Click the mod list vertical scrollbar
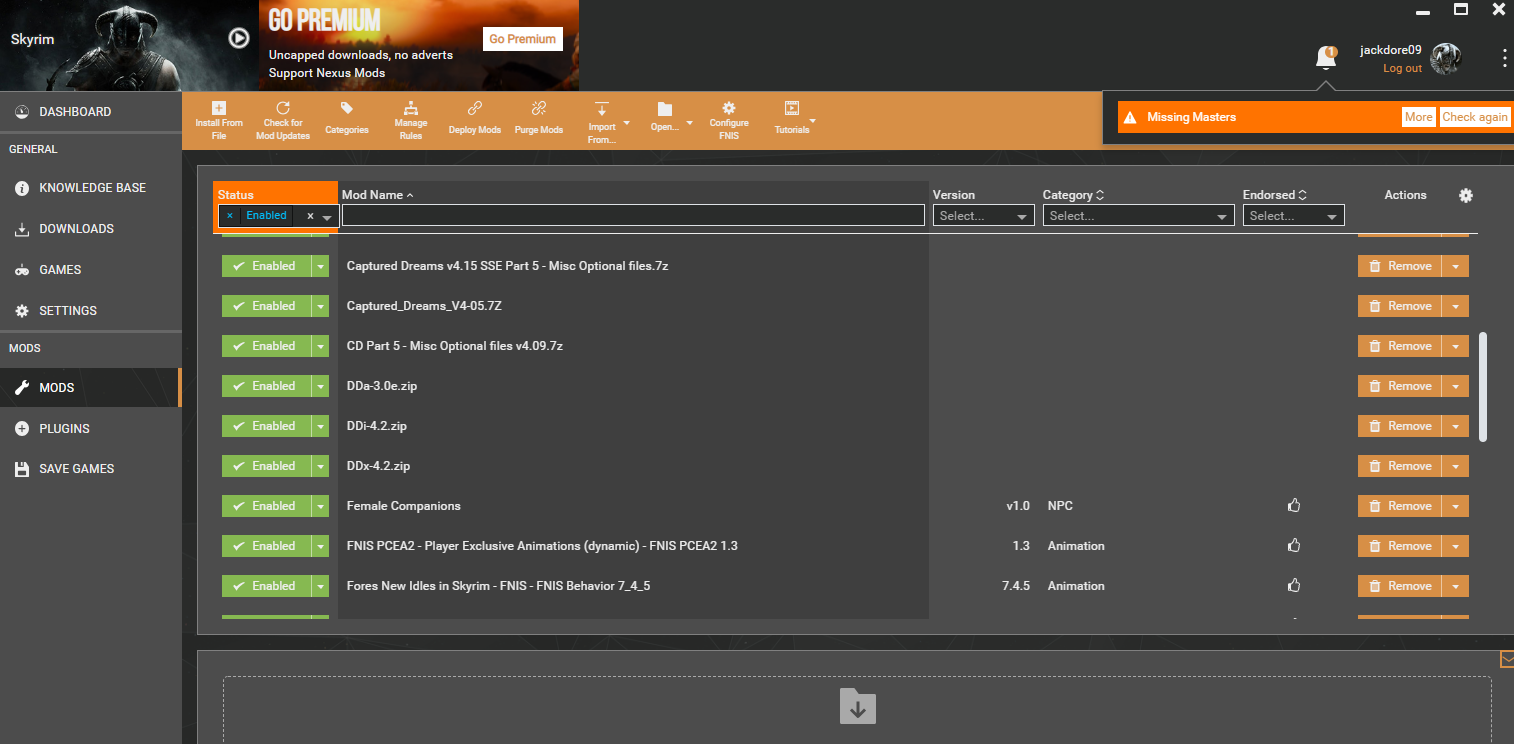The width and height of the screenshot is (1514, 744). tap(1483, 386)
